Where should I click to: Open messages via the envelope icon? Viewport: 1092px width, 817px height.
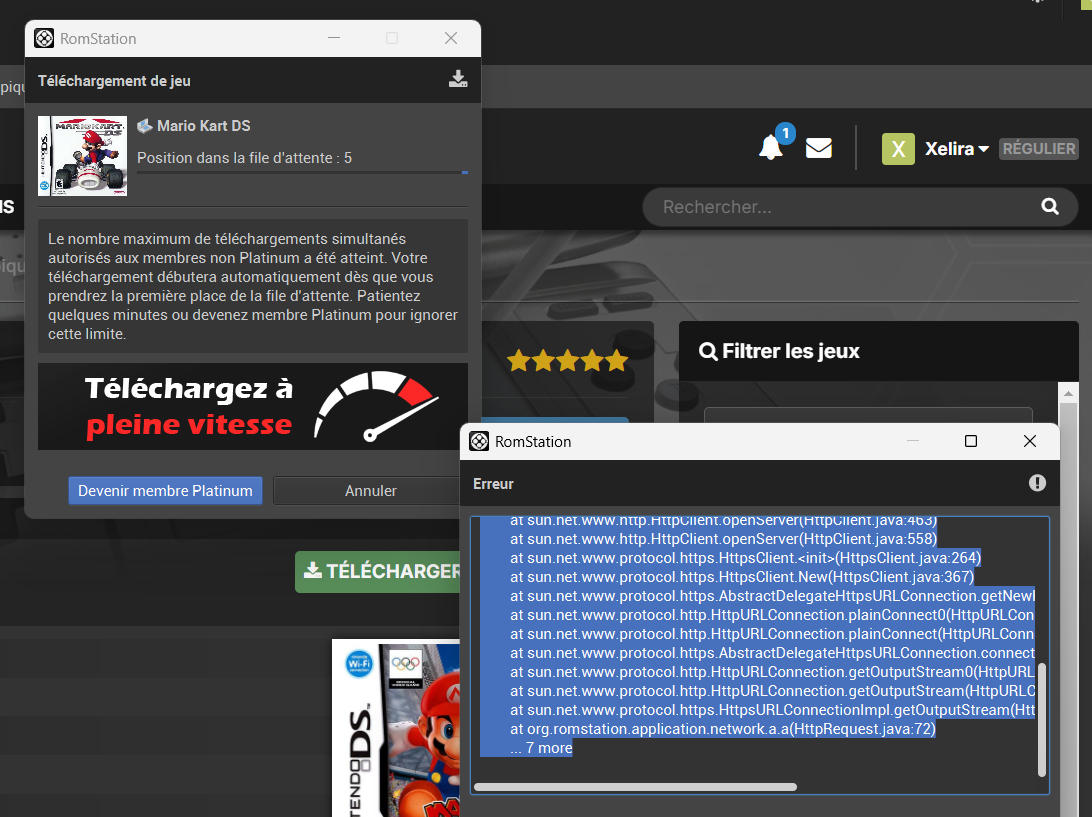819,148
